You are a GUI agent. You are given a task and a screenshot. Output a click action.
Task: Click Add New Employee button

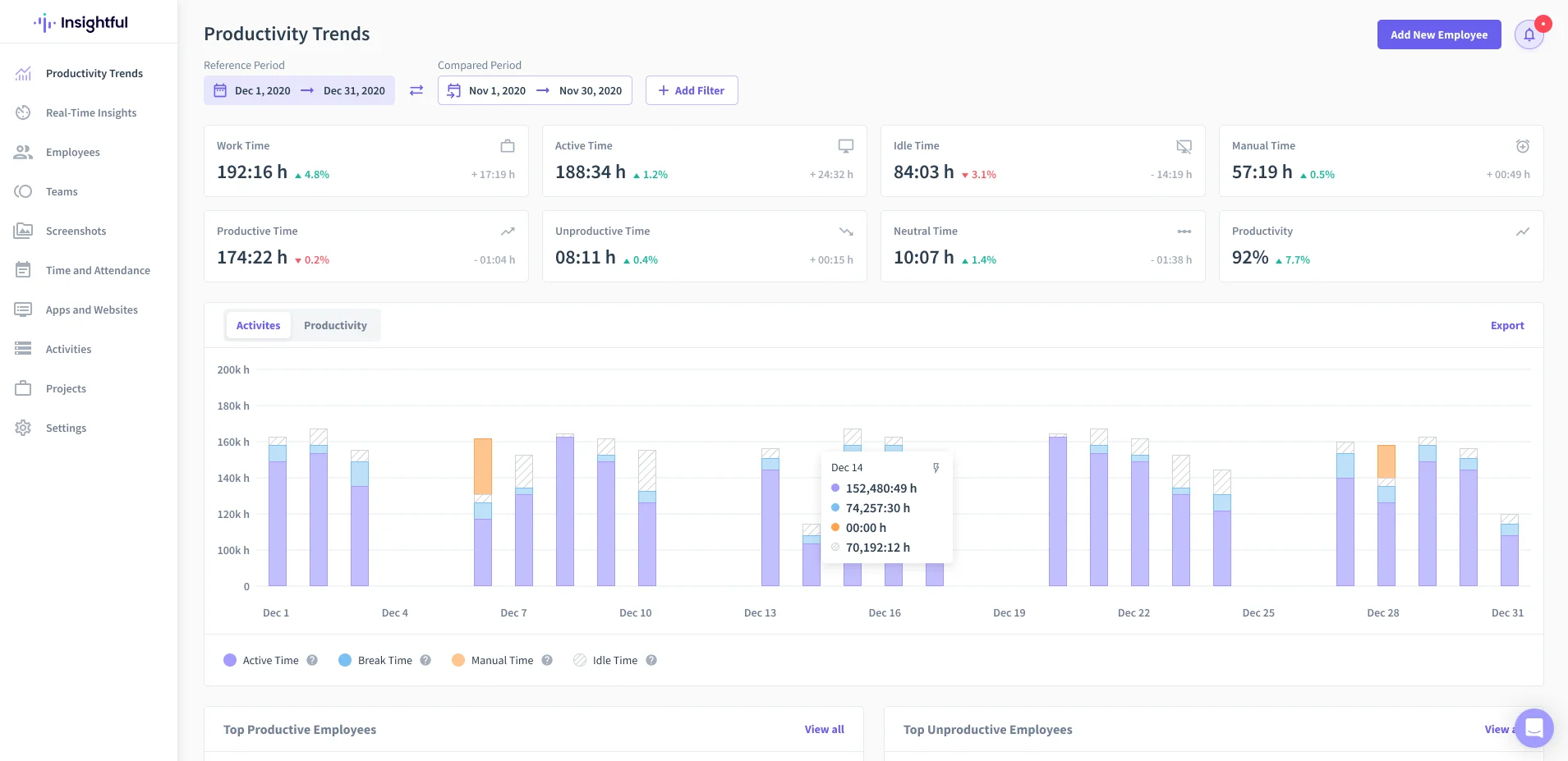[1439, 34]
